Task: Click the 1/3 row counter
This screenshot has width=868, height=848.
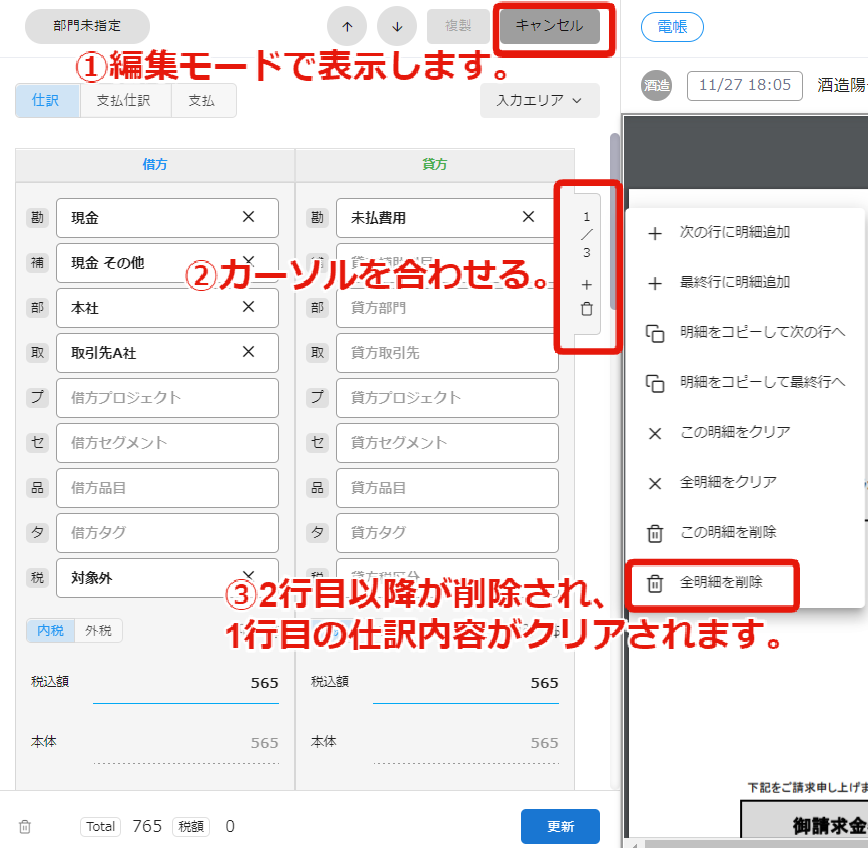Action: point(587,235)
